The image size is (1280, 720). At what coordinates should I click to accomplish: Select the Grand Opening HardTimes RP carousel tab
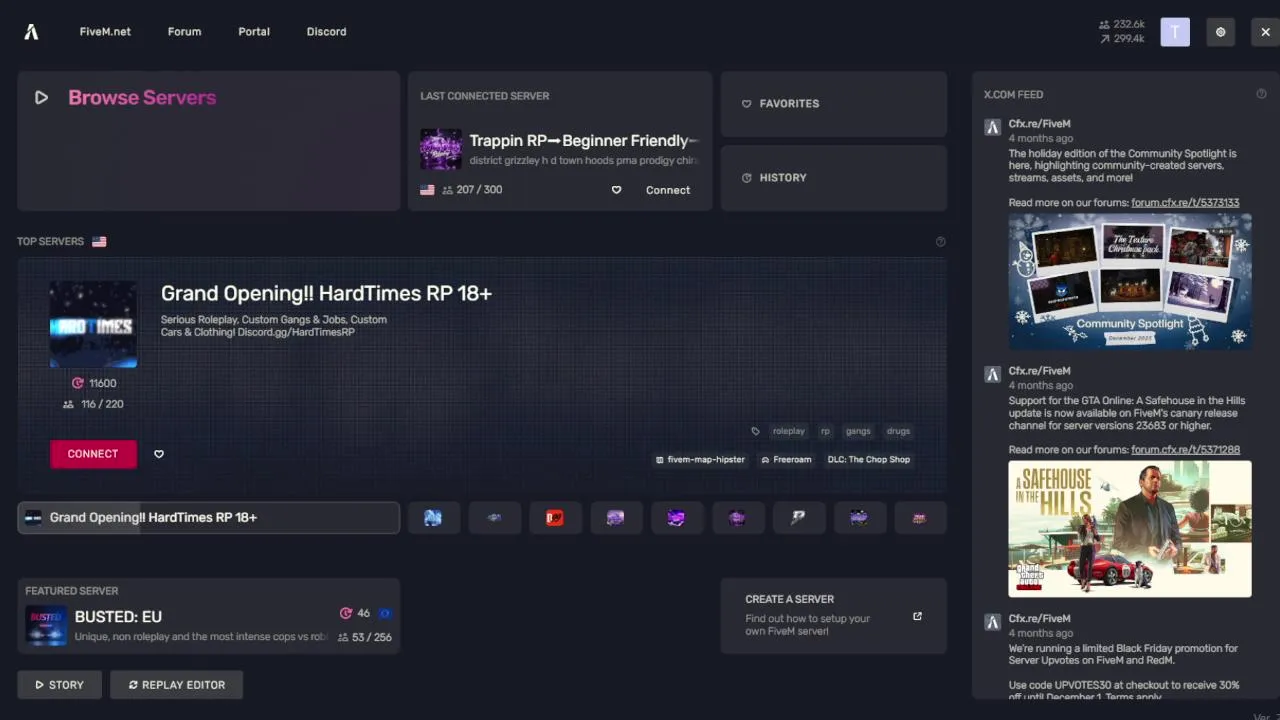208,518
